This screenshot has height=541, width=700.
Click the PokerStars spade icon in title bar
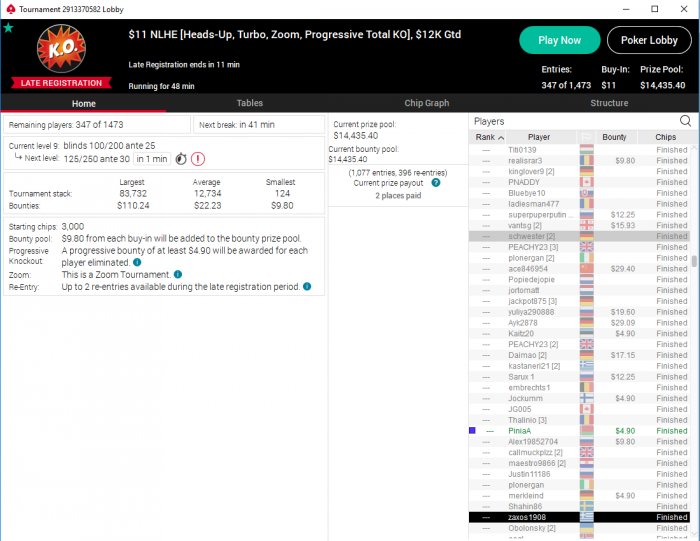[x=11, y=9]
